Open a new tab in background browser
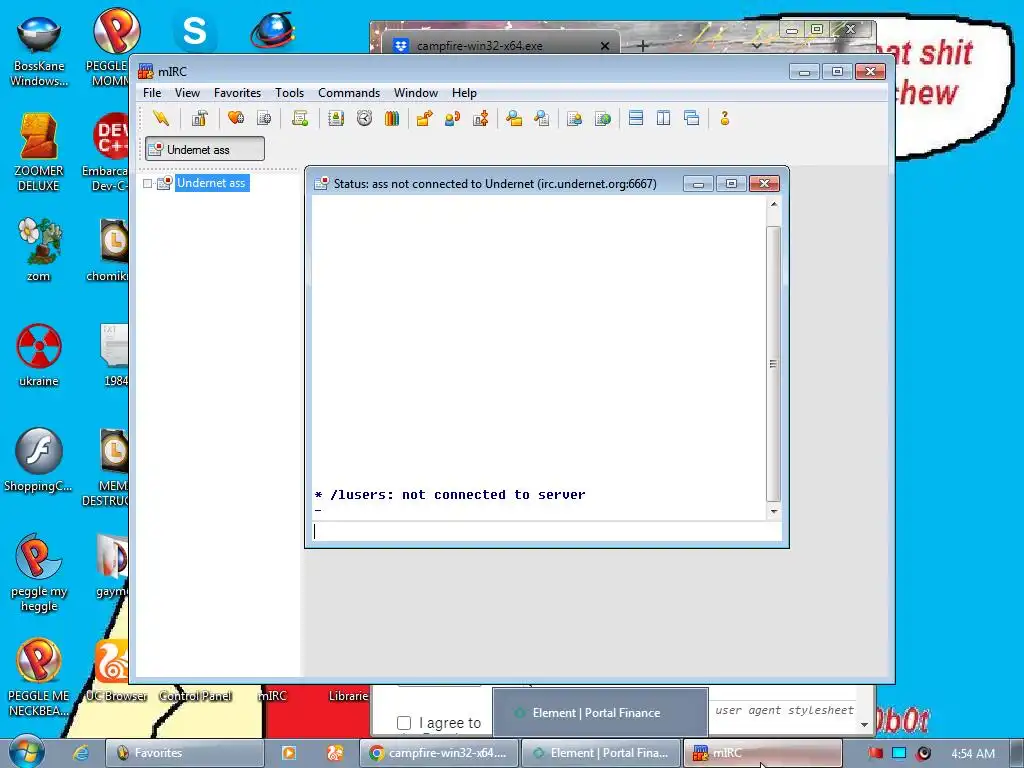 [643, 46]
